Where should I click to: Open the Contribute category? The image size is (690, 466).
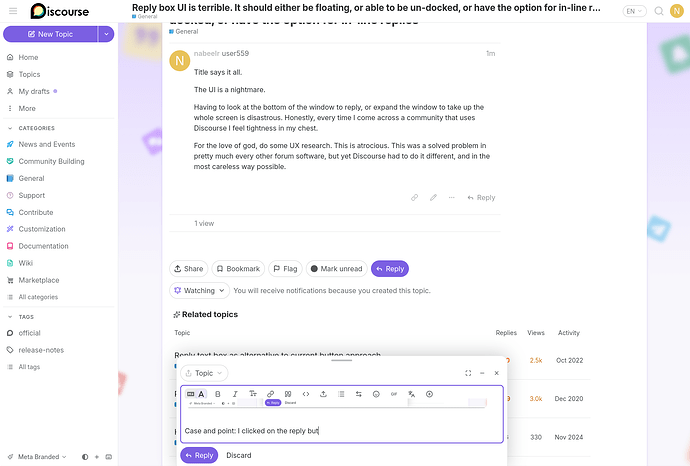36,212
